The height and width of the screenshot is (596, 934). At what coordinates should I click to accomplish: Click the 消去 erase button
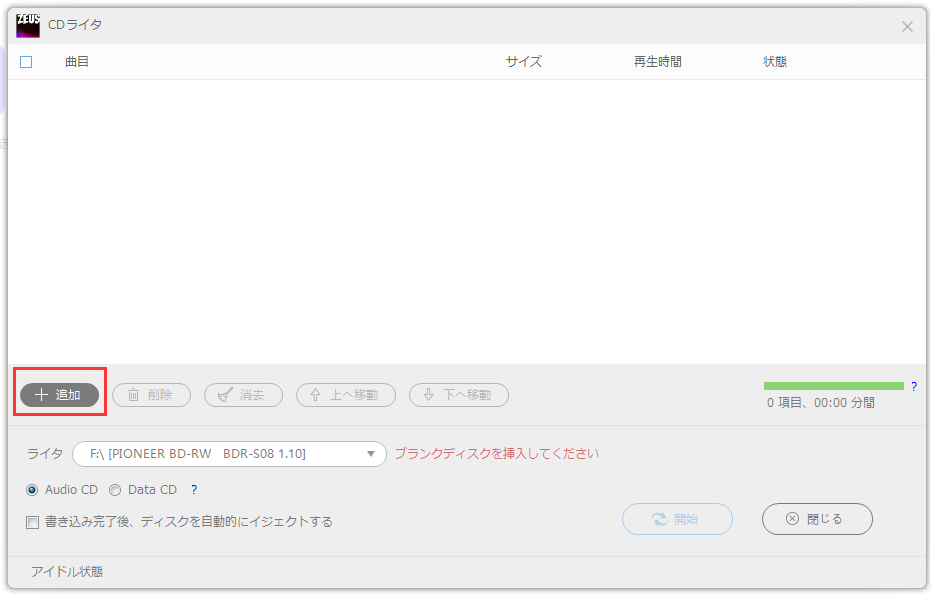[243, 395]
